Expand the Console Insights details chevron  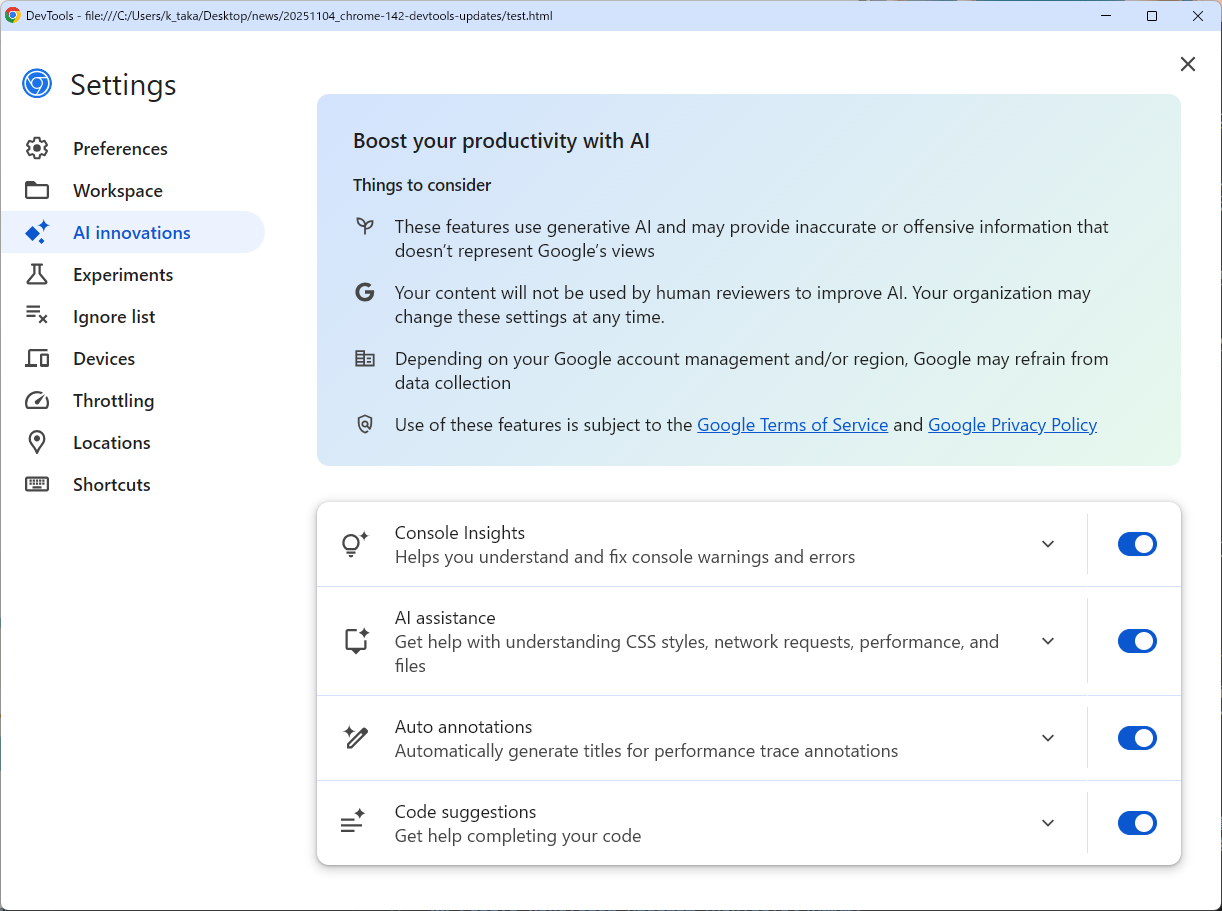[1048, 544]
